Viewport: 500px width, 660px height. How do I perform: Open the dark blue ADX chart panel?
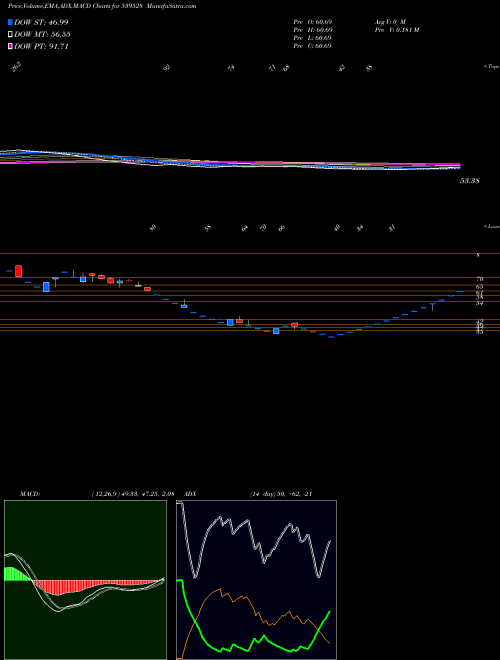[256, 580]
